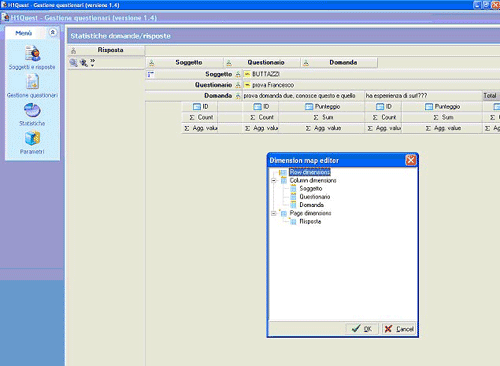500x366 pixels.
Task: Confirm Dimension map editor with OK
Action: pyautogui.click(x=362, y=329)
